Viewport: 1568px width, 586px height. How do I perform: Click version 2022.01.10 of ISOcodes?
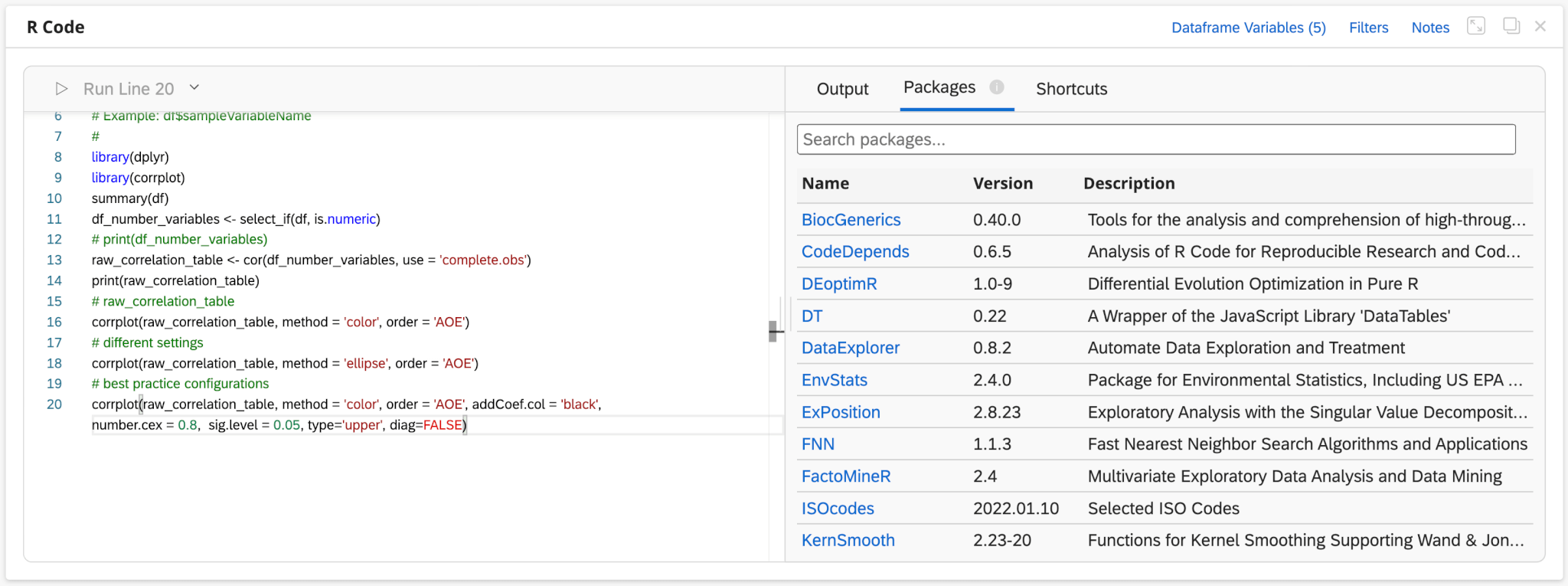(1016, 509)
